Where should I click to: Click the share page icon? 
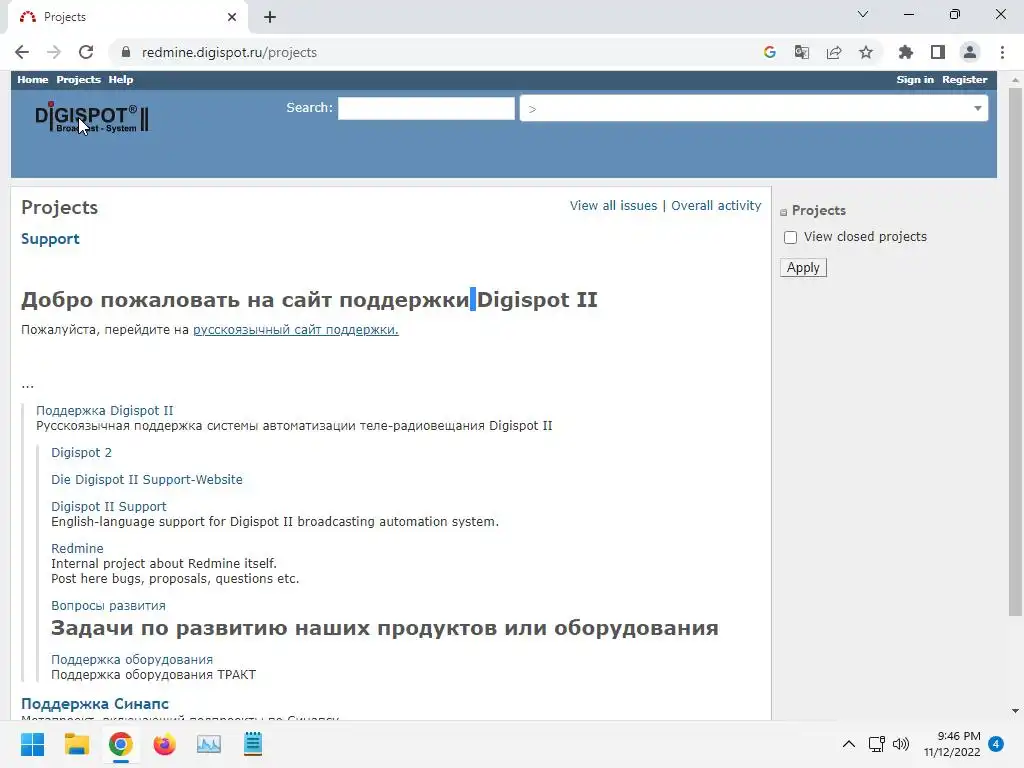tap(834, 52)
